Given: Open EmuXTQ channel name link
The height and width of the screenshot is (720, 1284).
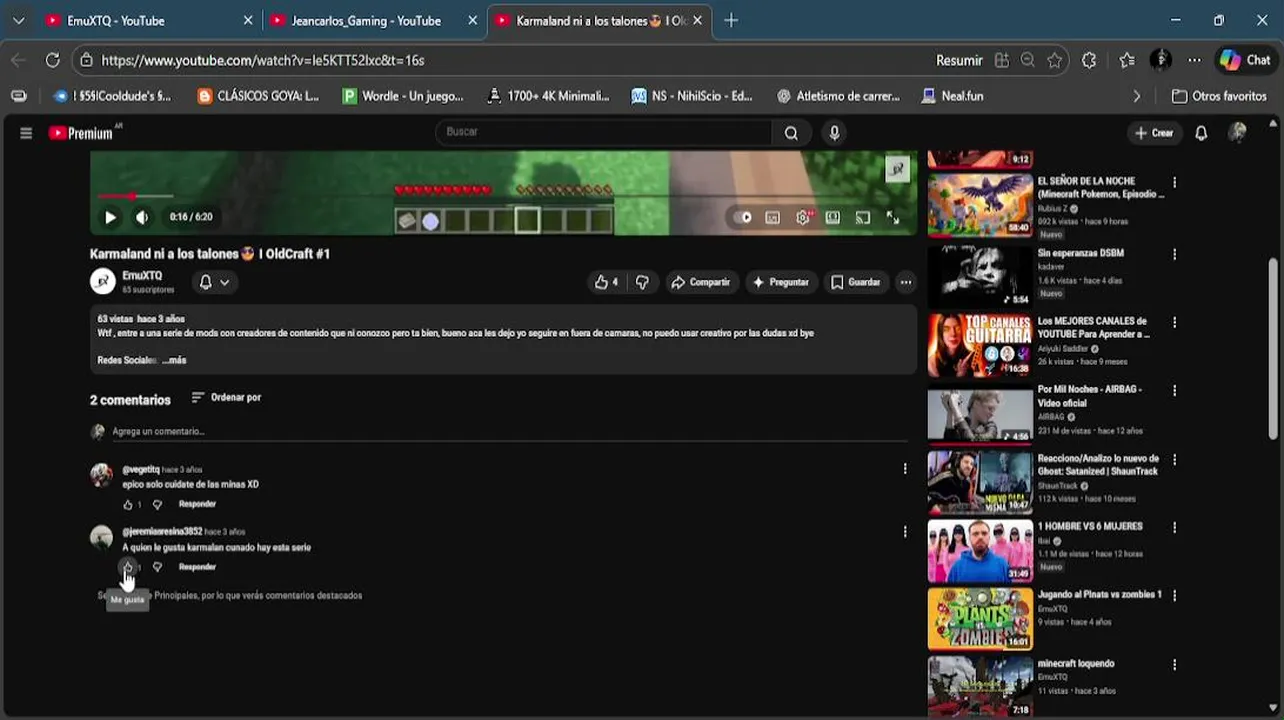Looking at the screenshot, I should click(x=142, y=276).
